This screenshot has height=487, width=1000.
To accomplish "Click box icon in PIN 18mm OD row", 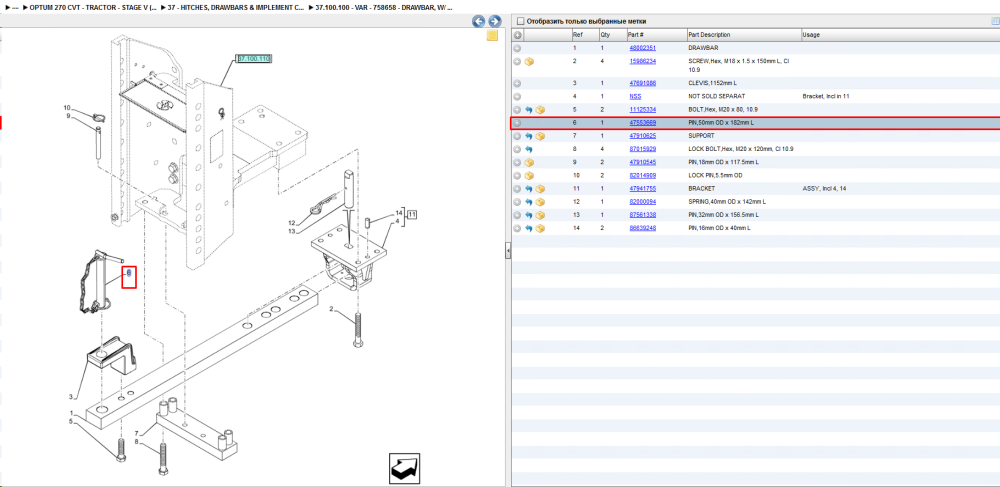I will coord(529,163).
